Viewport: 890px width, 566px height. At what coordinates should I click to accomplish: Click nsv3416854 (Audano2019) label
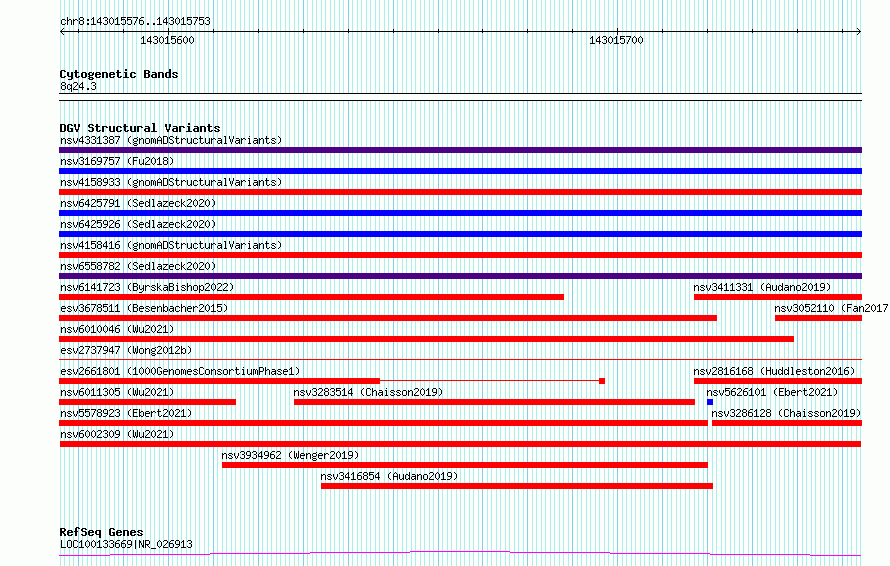[389, 476]
